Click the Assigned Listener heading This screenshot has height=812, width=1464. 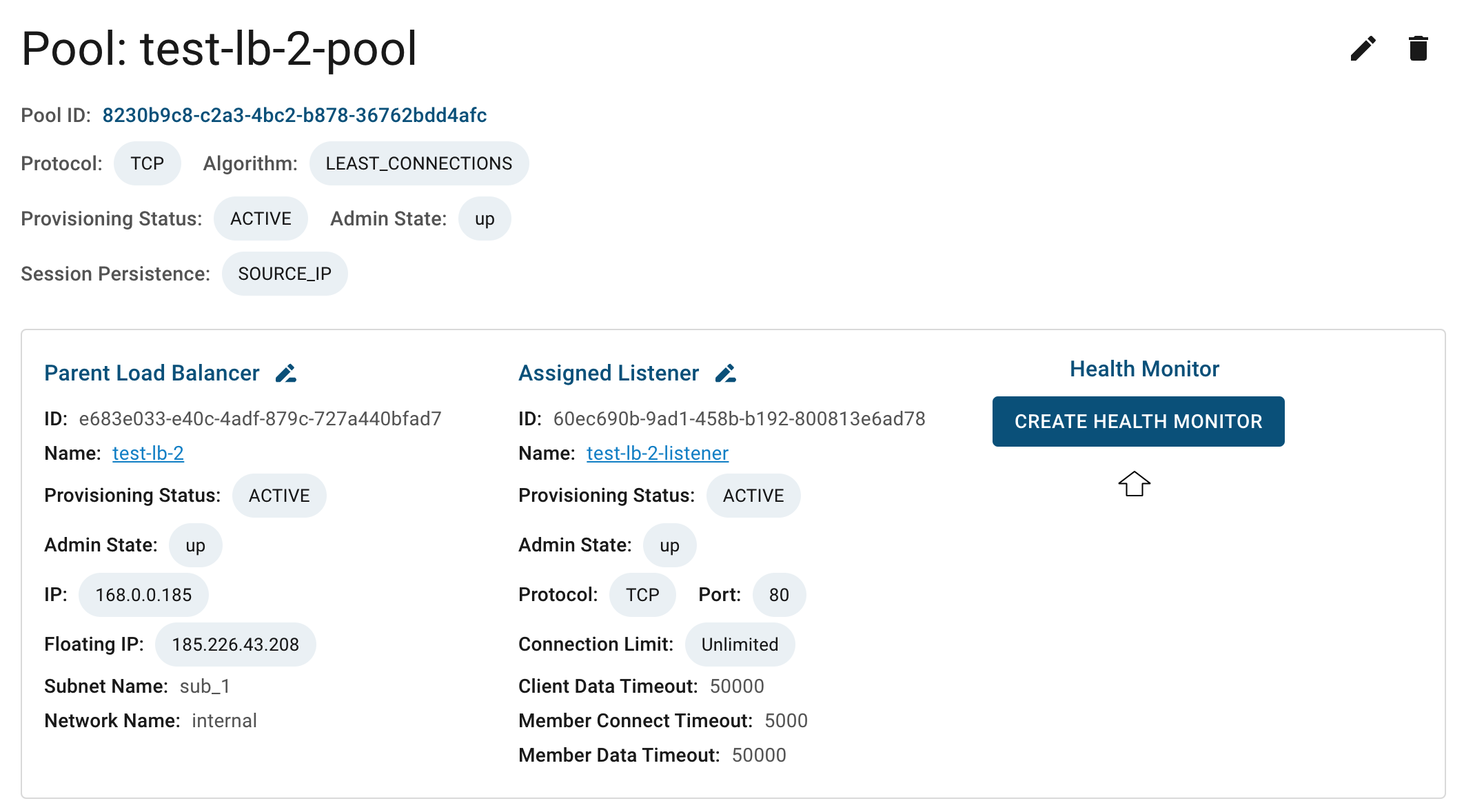[609, 373]
